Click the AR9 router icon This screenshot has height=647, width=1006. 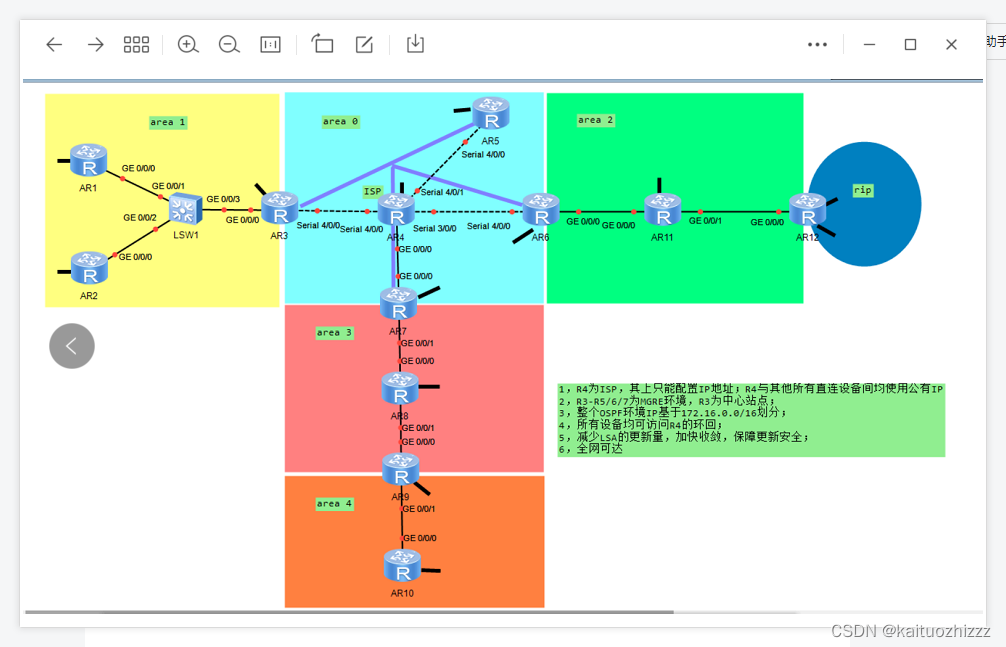pyautogui.click(x=401, y=469)
